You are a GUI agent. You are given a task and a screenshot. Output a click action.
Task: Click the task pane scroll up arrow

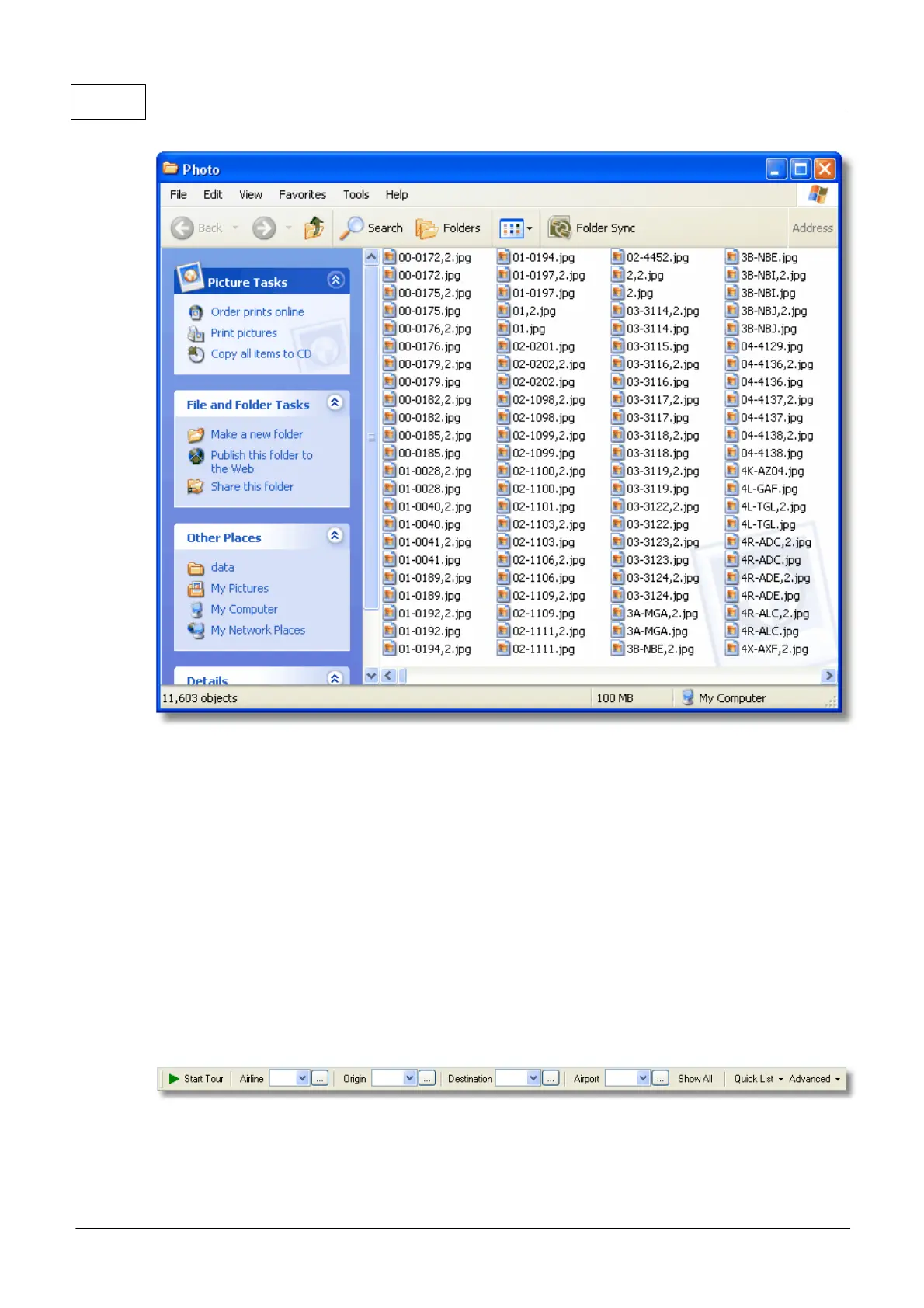[x=371, y=257]
